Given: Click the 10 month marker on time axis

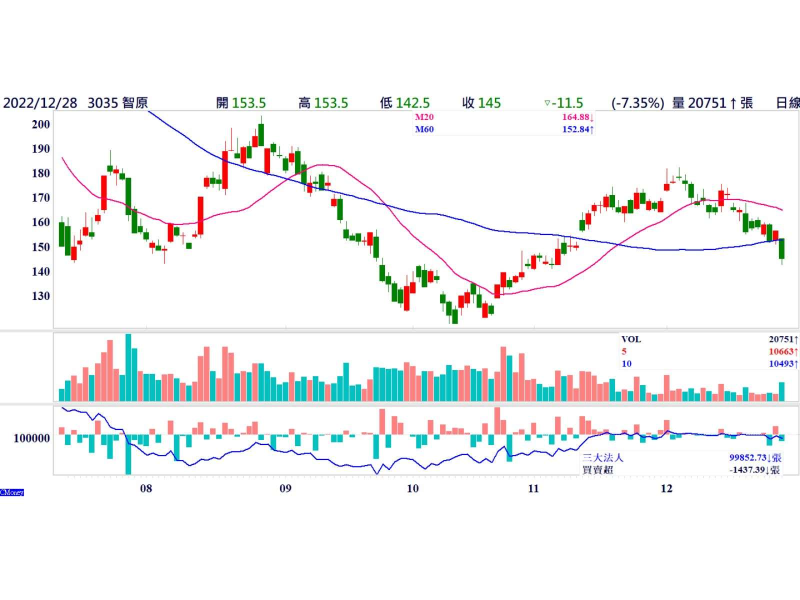Looking at the screenshot, I should pos(412,489).
